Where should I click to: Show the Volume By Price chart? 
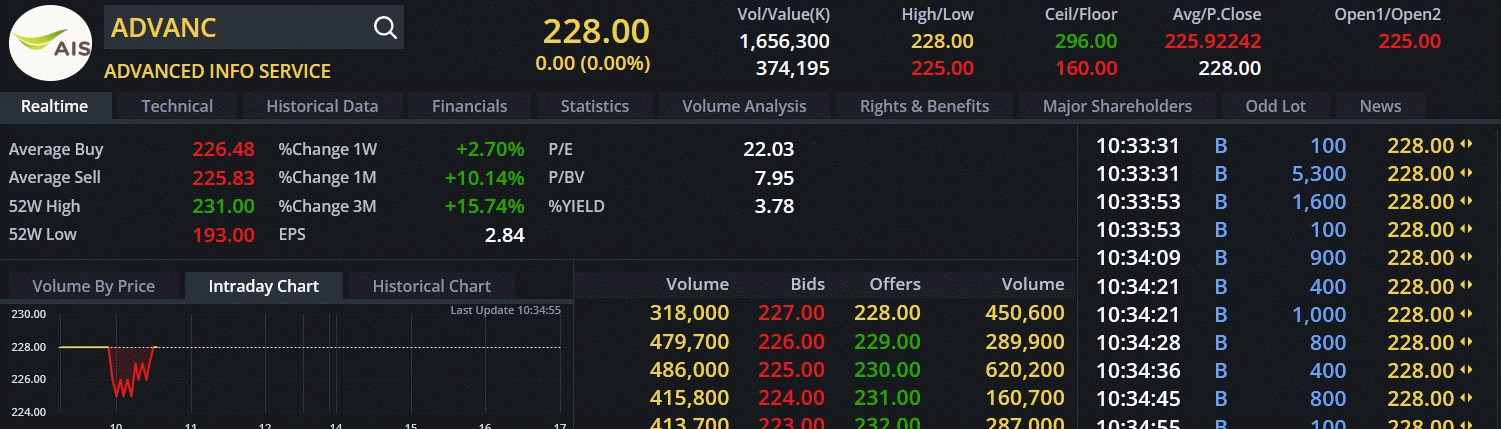[93, 286]
